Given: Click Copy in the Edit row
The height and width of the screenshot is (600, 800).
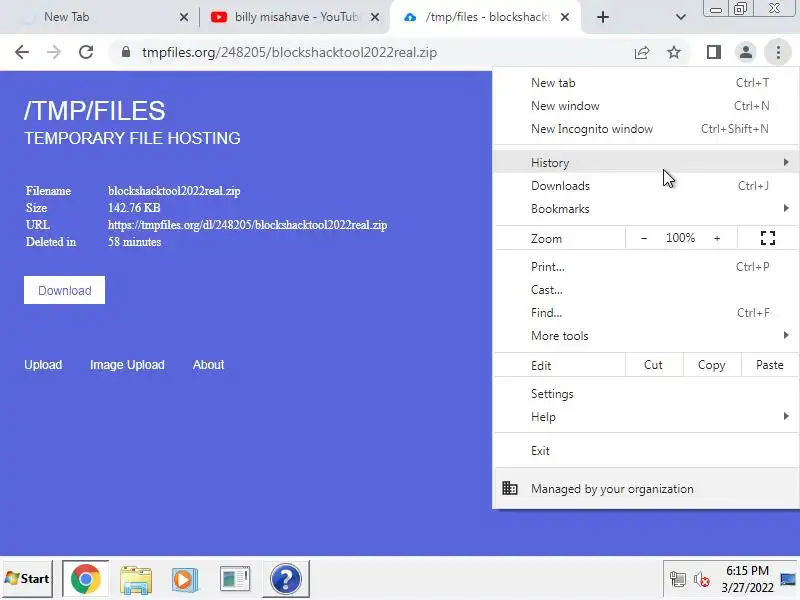Looking at the screenshot, I should [x=712, y=365].
